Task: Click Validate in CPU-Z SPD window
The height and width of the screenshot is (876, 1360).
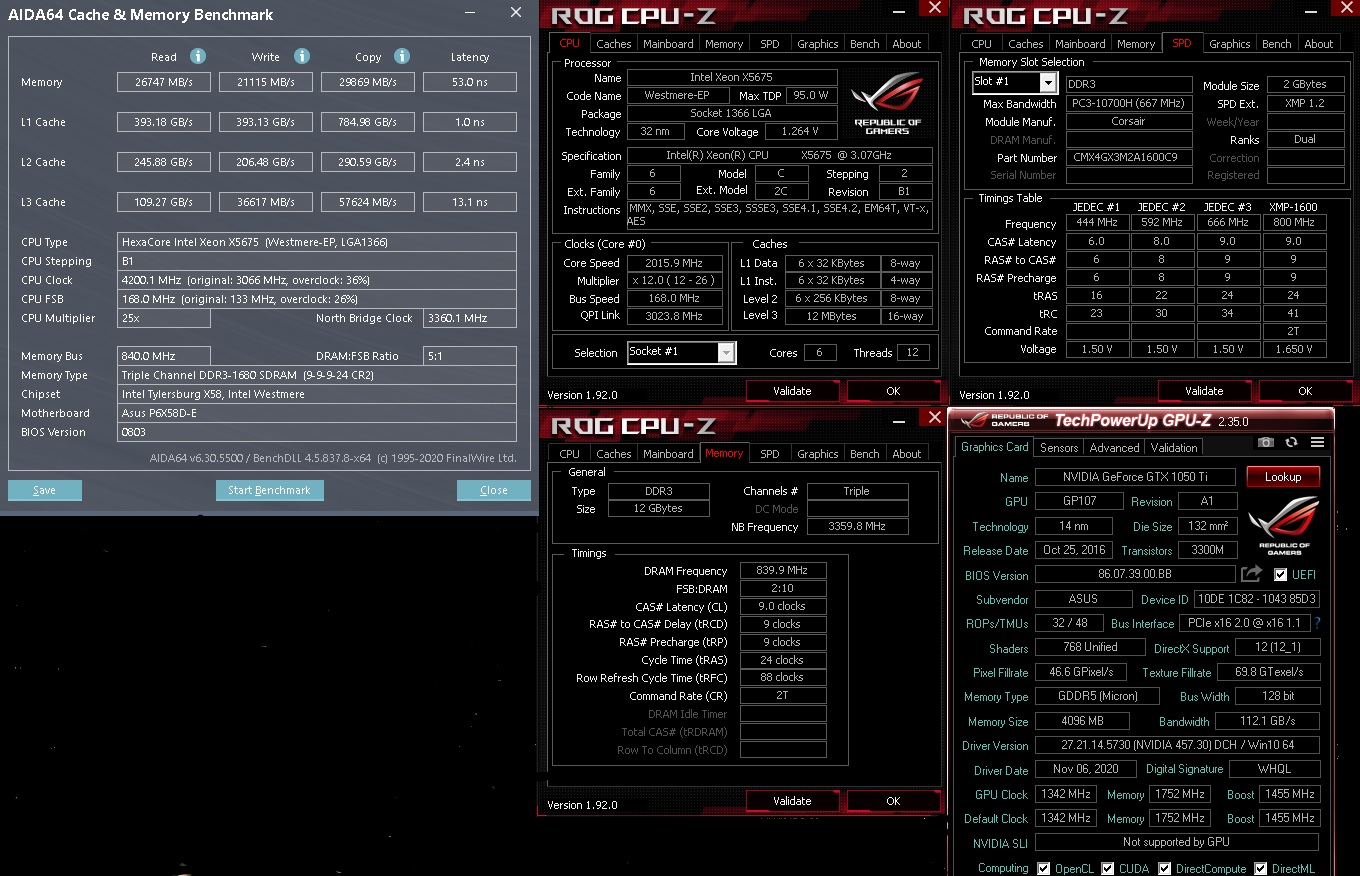Action: coord(1204,391)
